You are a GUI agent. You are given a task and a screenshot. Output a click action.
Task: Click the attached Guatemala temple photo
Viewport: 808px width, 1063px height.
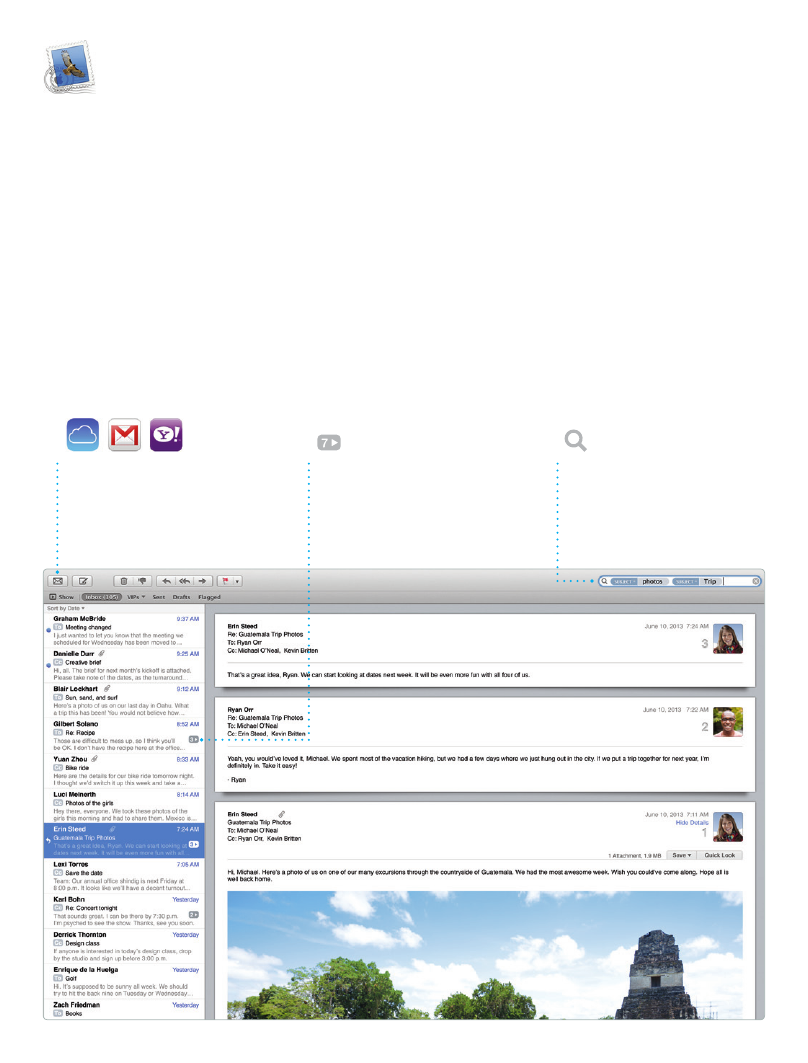tap(485, 955)
